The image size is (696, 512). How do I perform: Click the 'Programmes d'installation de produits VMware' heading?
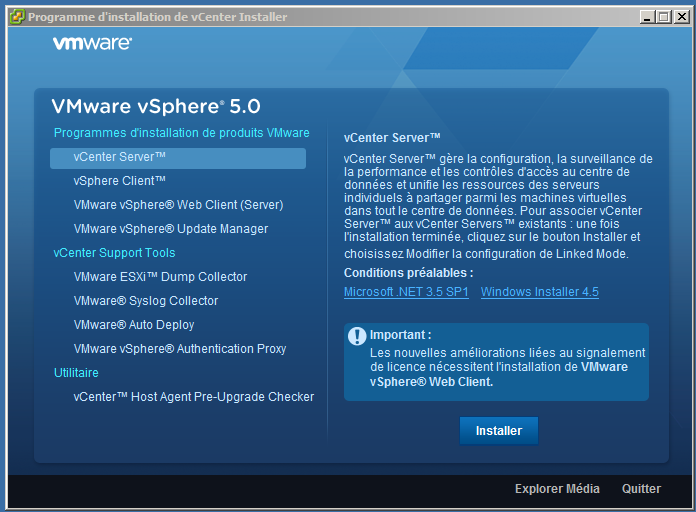pos(182,133)
